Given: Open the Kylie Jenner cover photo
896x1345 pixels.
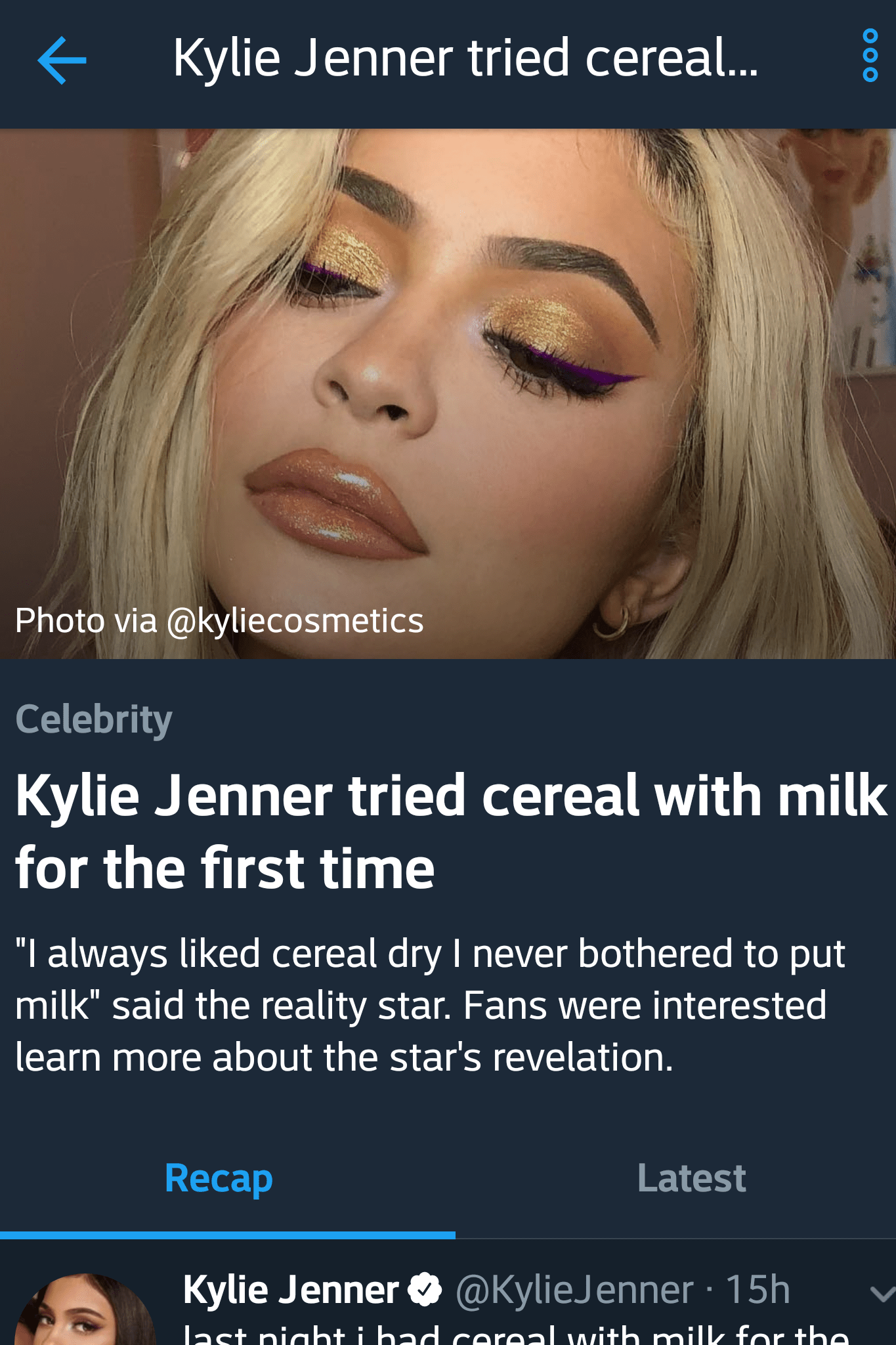Looking at the screenshot, I should tap(448, 387).
